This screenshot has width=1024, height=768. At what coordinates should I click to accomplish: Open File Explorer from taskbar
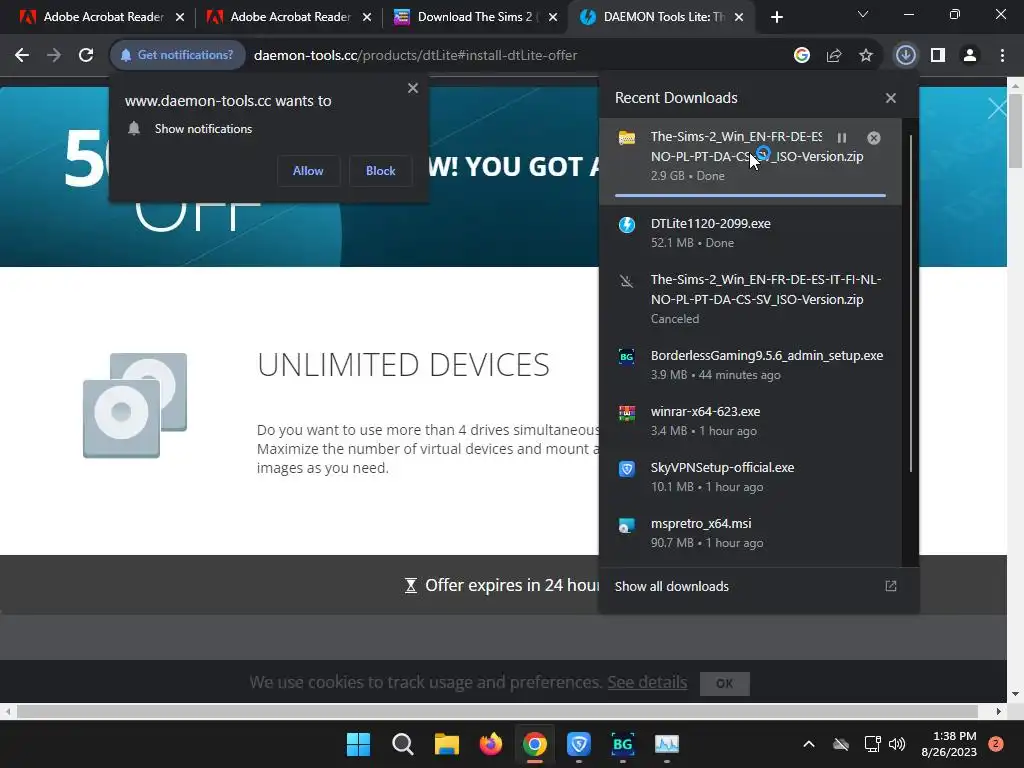coord(447,744)
